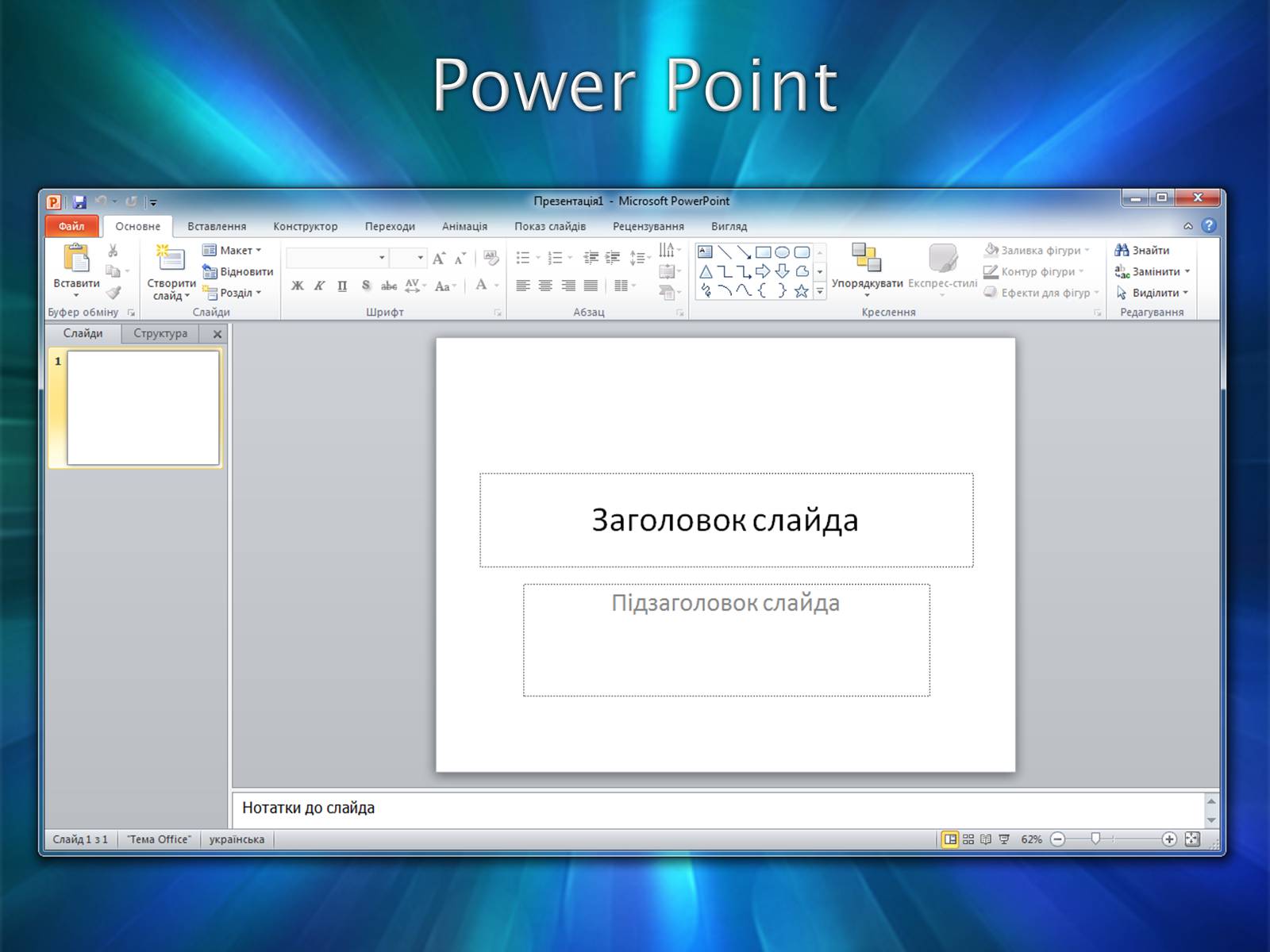The image size is (1270, 952).
Task: Click the Нотатки до слайда notes field
Action: (718, 808)
